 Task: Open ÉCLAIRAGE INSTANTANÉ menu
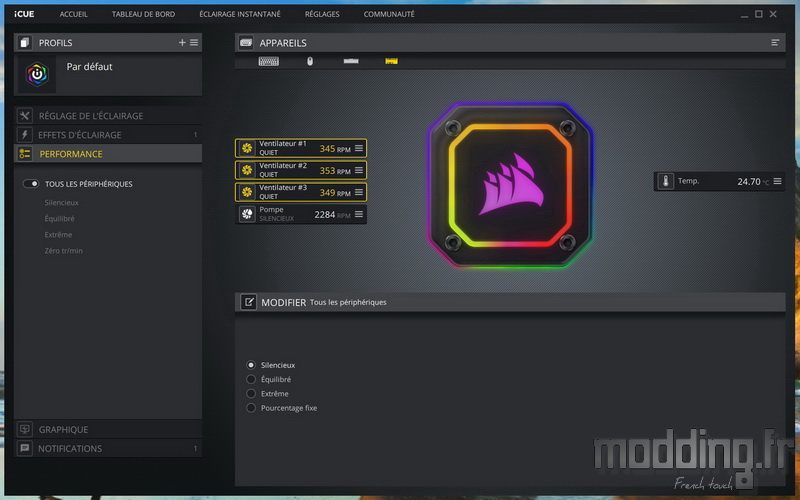(x=240, y=14)
